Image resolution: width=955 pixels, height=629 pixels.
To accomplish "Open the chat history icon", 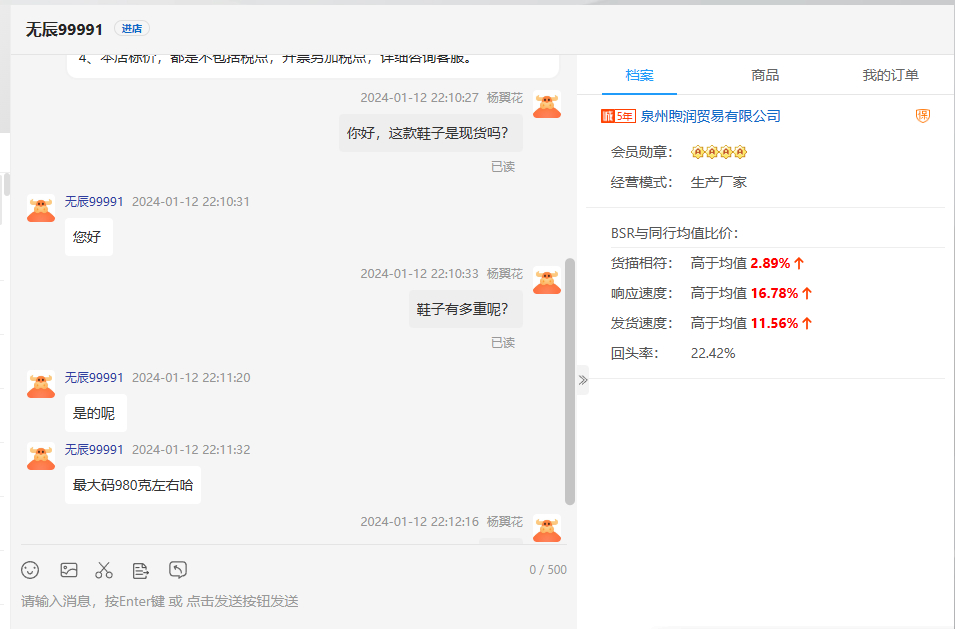I will coord(178,570).
